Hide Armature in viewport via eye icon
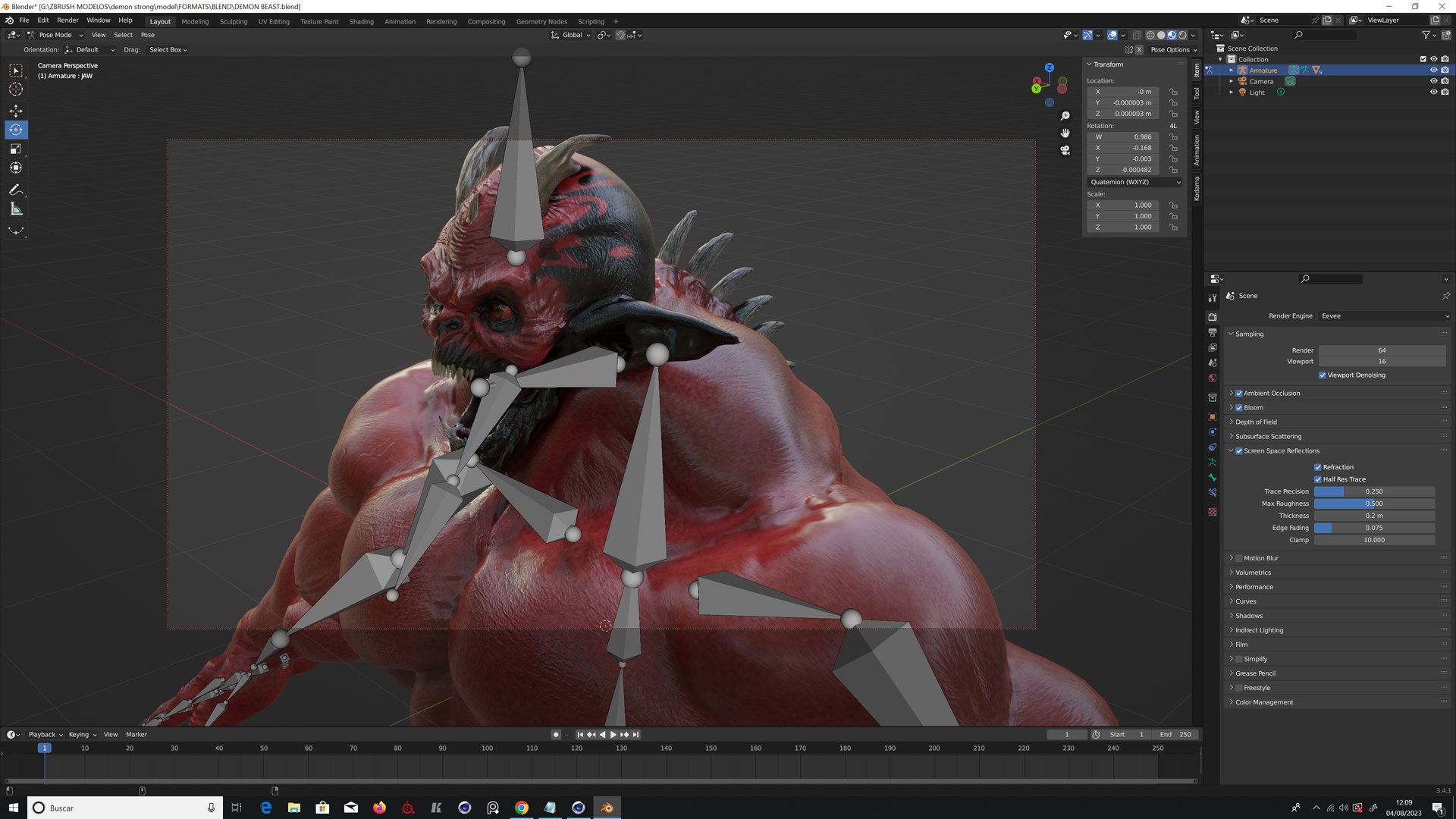Viewport: 1456px width, 819px height. click(1433, 70)
